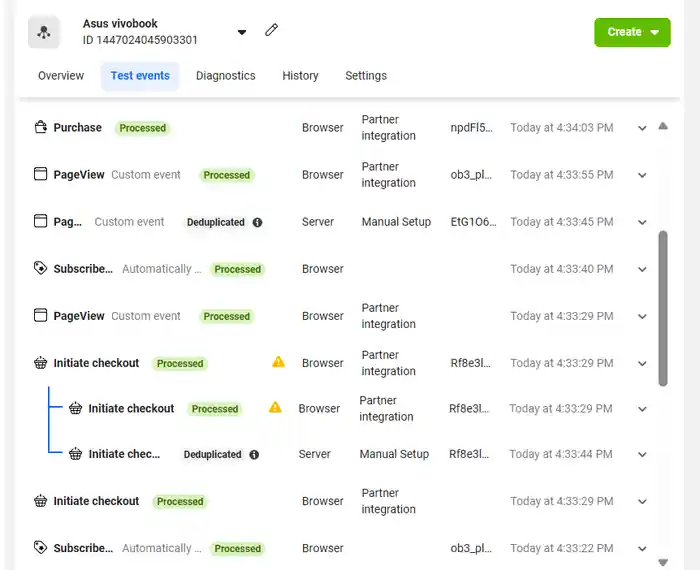The width and height of the screenshot is (700, 570).
Task: Go to the History tab
Action: pos(300,76)
